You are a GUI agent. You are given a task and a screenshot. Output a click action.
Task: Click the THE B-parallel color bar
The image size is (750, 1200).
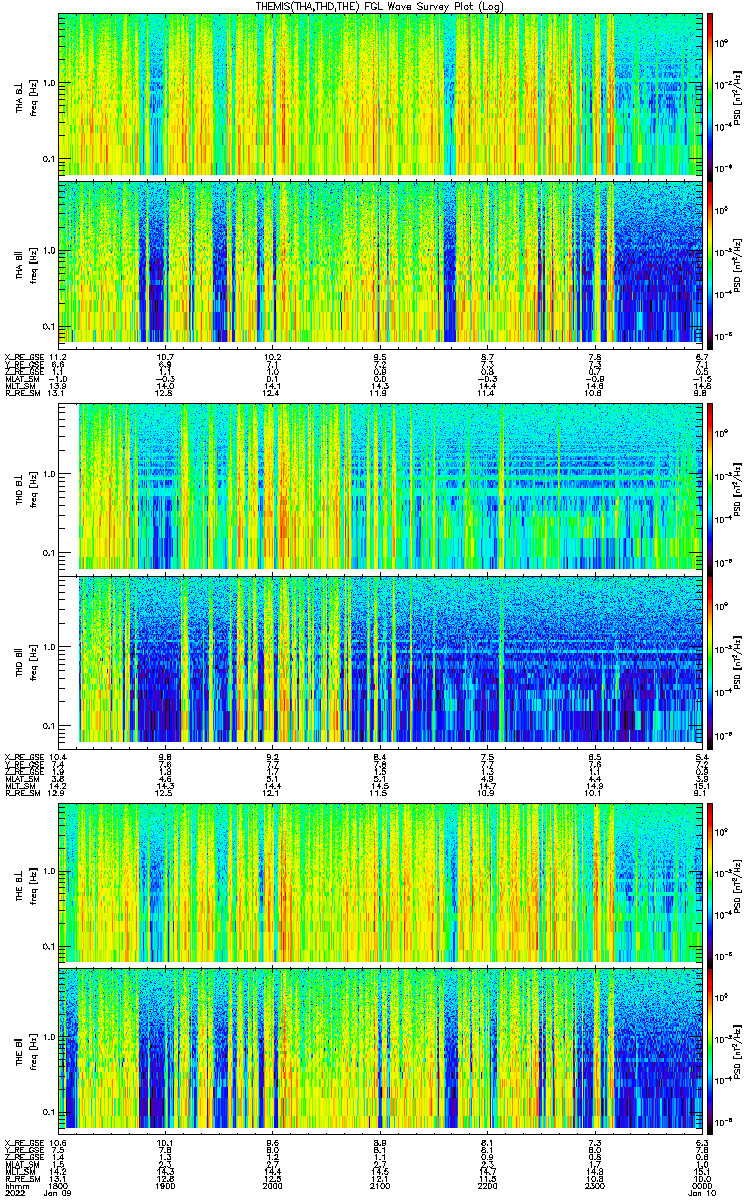tap(710, 1050)
